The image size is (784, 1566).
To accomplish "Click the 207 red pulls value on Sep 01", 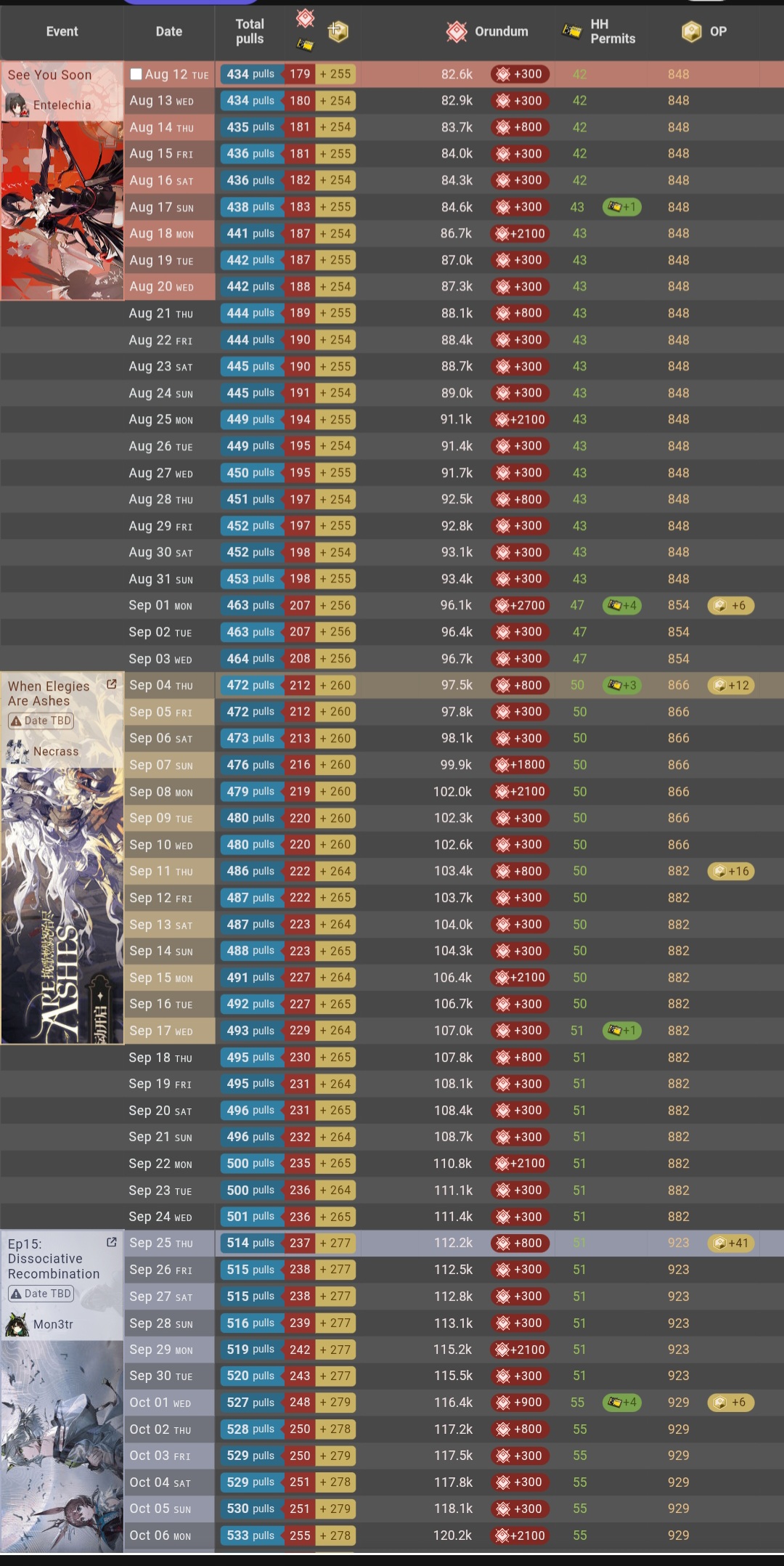I will pyautogui.click(x=300, y=605).
